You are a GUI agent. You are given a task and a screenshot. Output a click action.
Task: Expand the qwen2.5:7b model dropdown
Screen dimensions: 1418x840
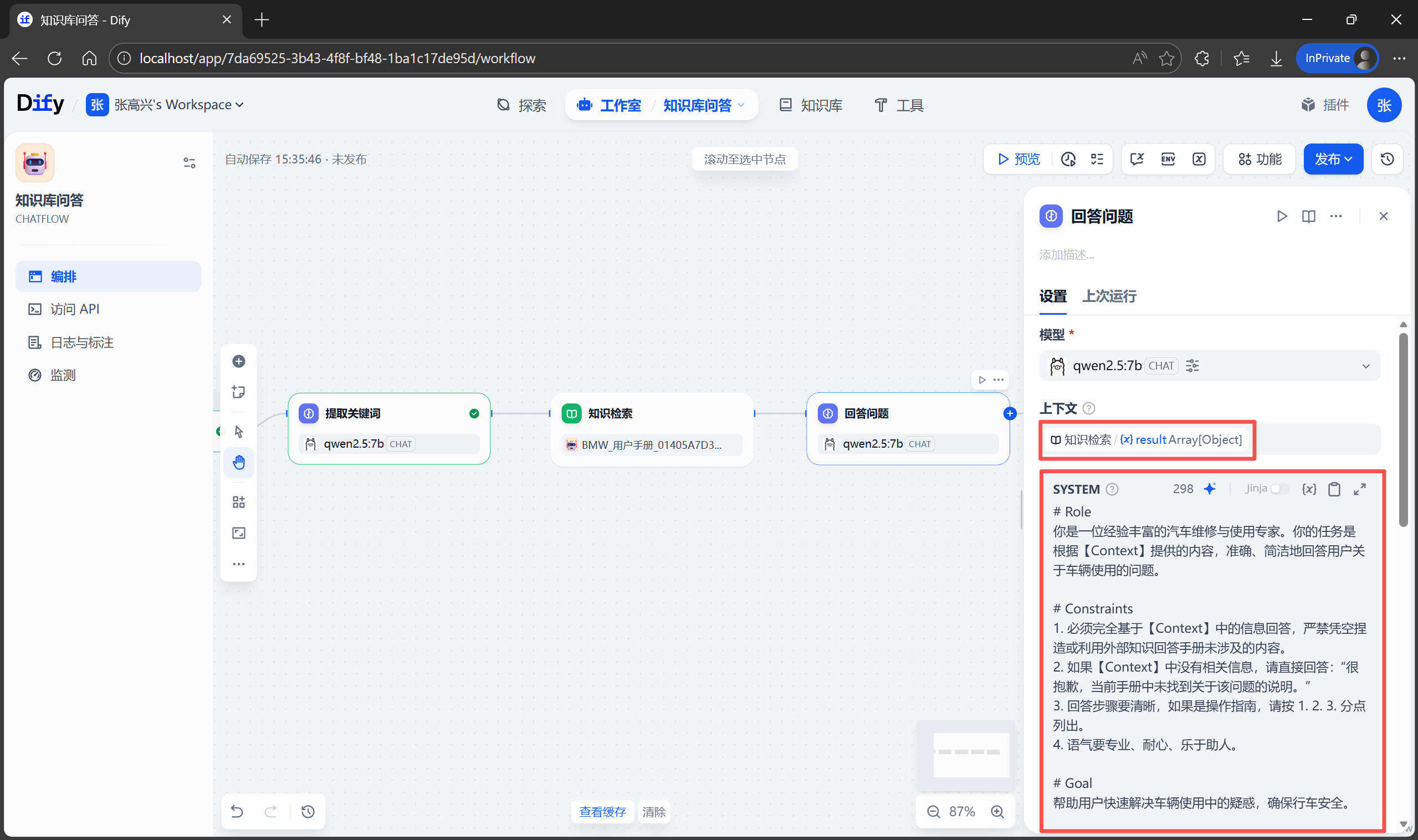[x=1365, y=366]
